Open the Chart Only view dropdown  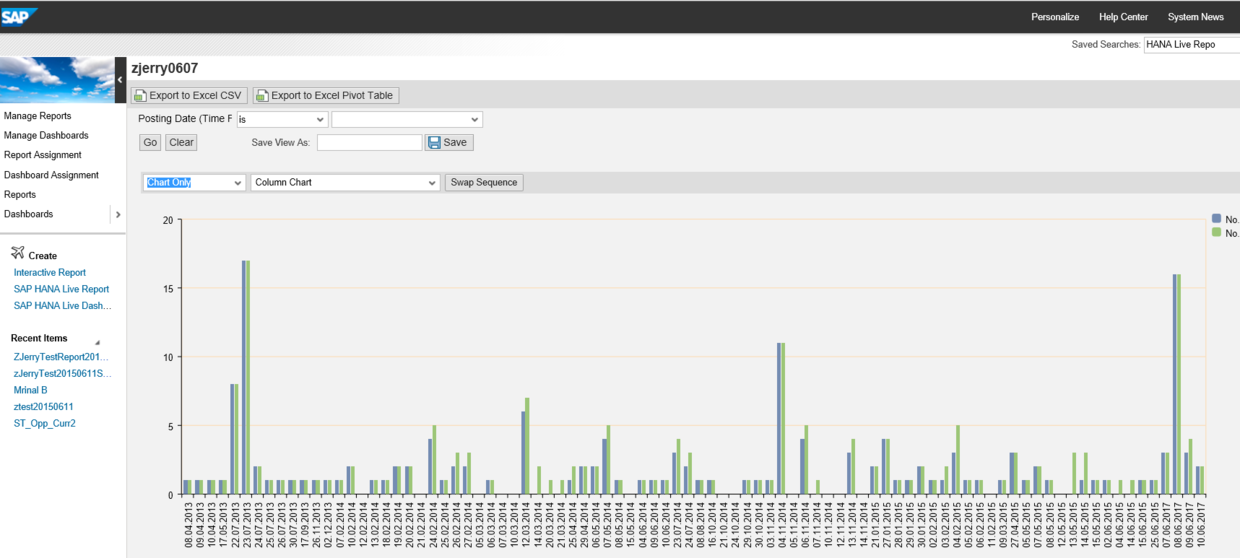194,183
